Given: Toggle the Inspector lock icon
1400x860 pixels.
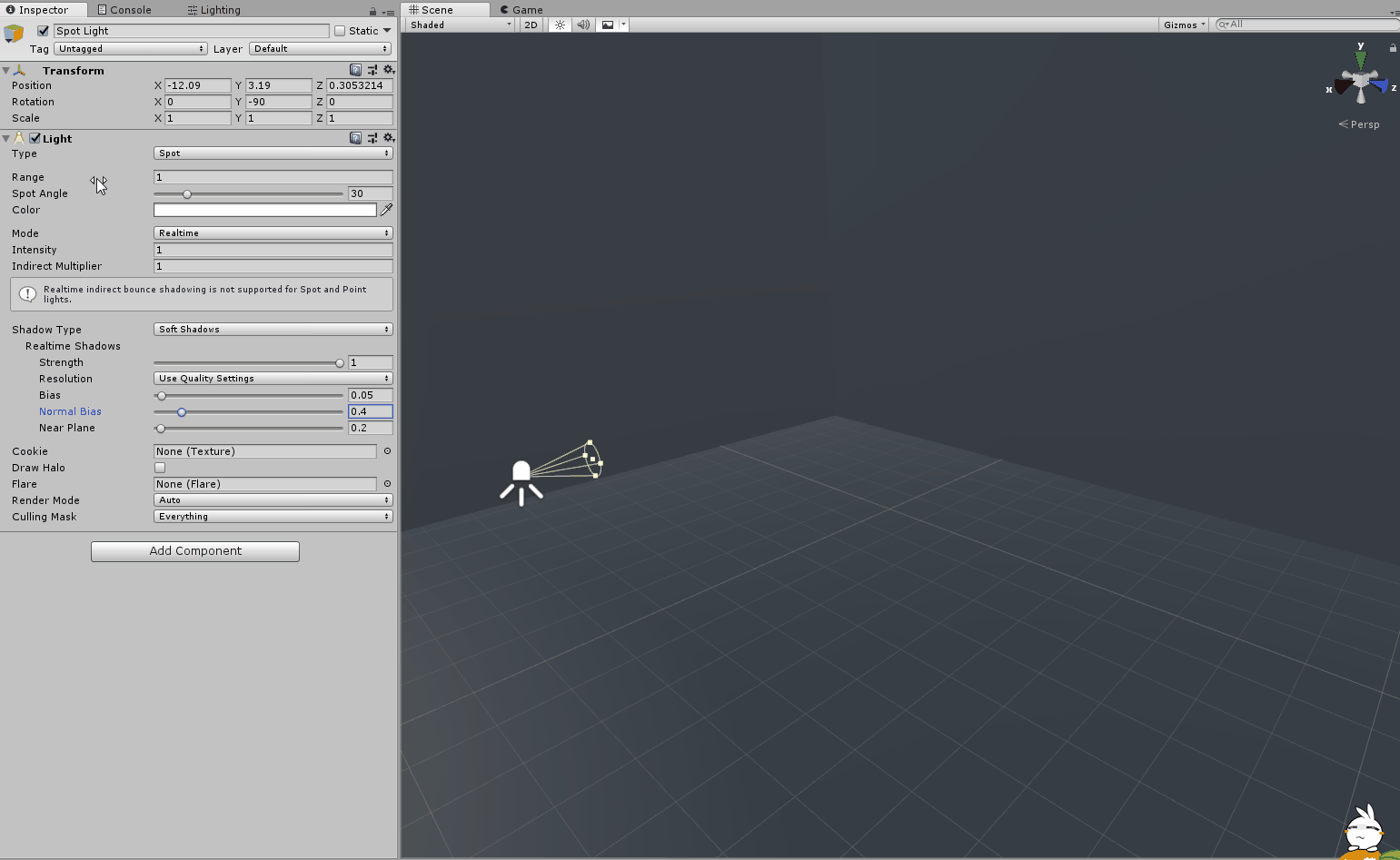Looking at the screenshot, I should click(x=372, y=11).
